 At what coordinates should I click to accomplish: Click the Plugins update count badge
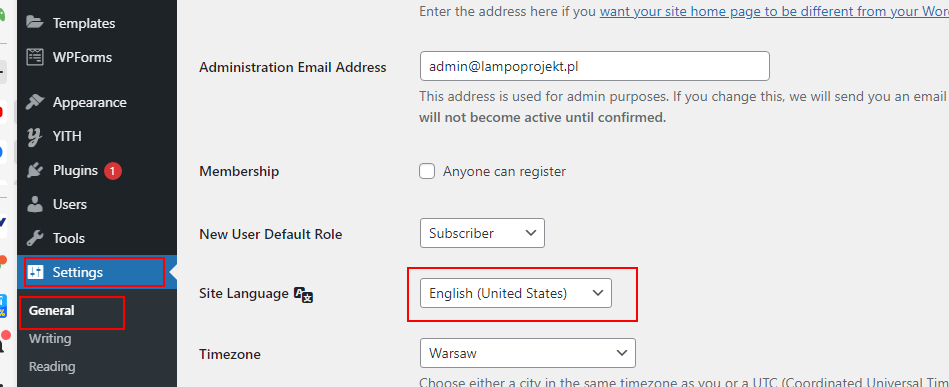click(113, 171)
